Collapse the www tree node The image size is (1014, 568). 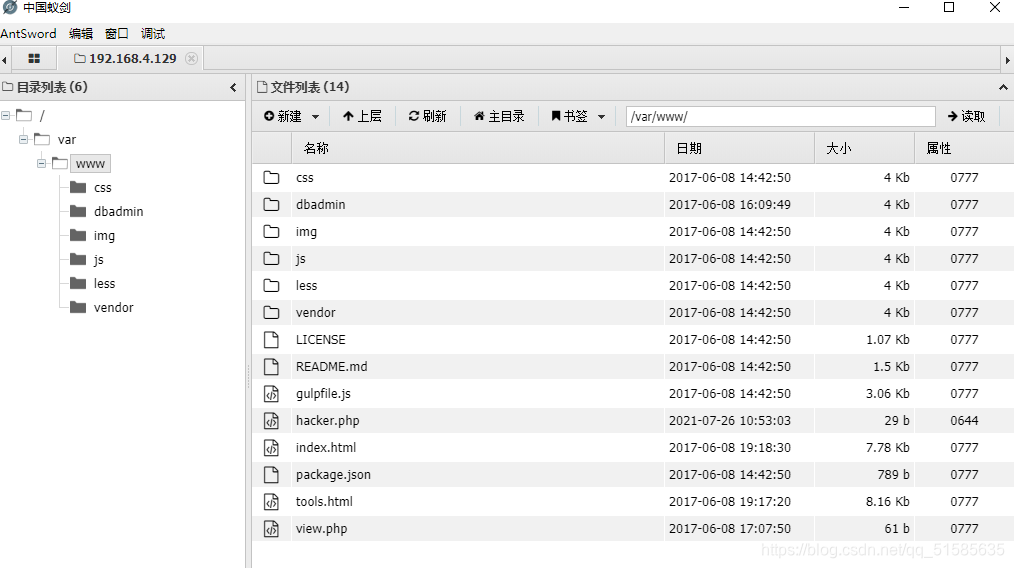click(x=41, y=164)
